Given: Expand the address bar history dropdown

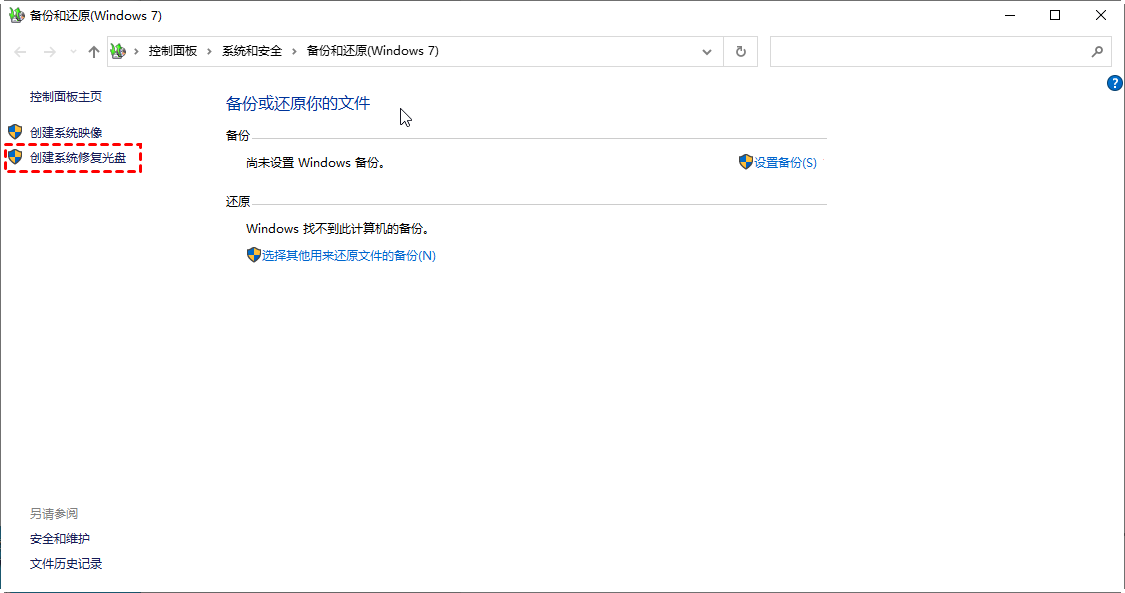Looking at the screenshot, I should point(707,52).
